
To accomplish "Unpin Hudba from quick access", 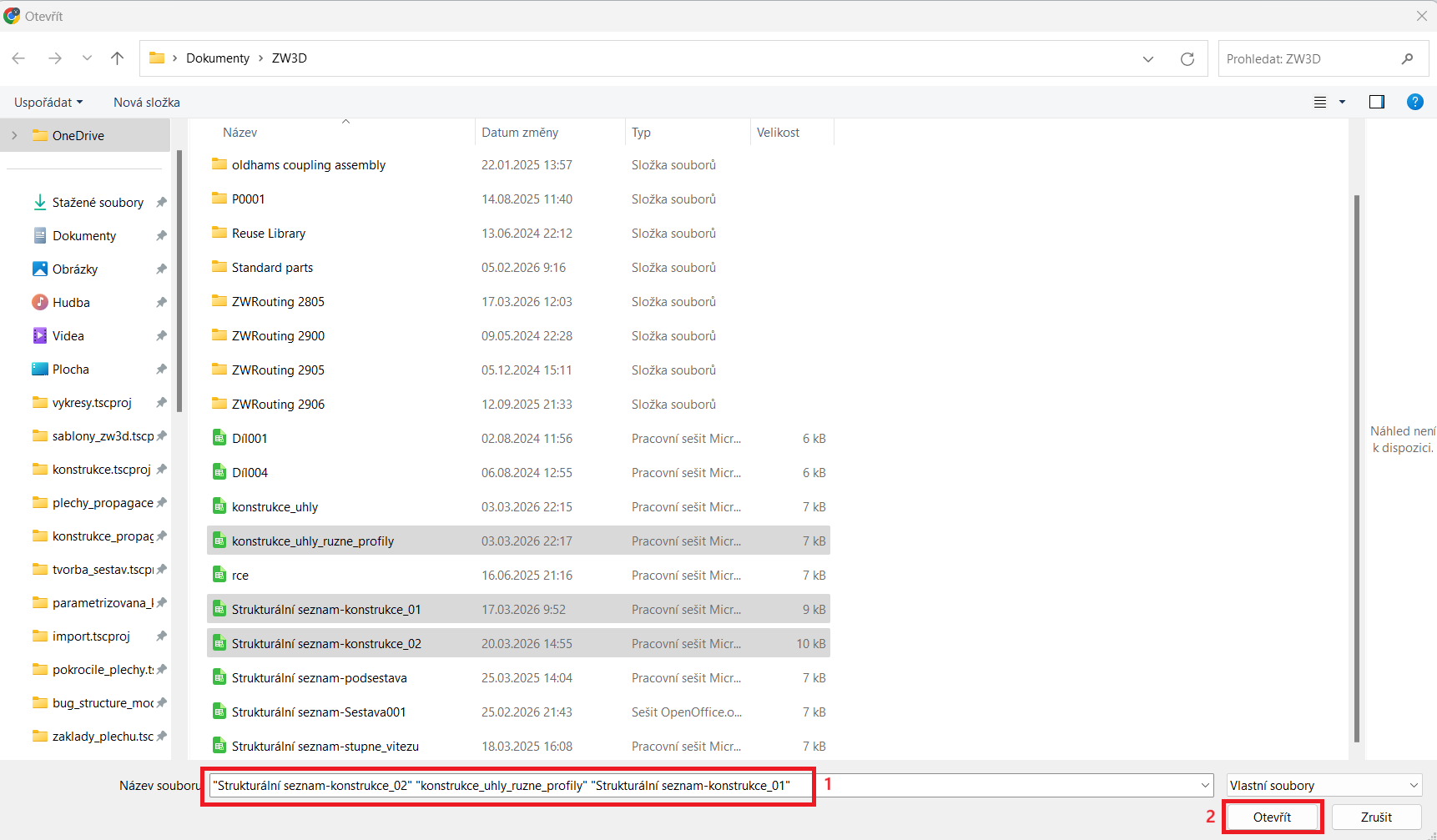I will (161, 303).
